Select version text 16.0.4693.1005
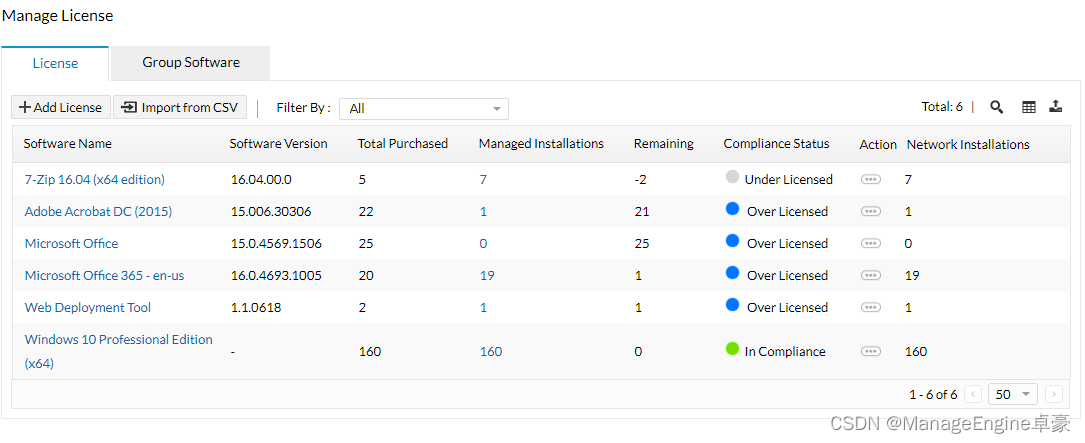Viewport: 1085px width, 443px height. pos(276,275)
